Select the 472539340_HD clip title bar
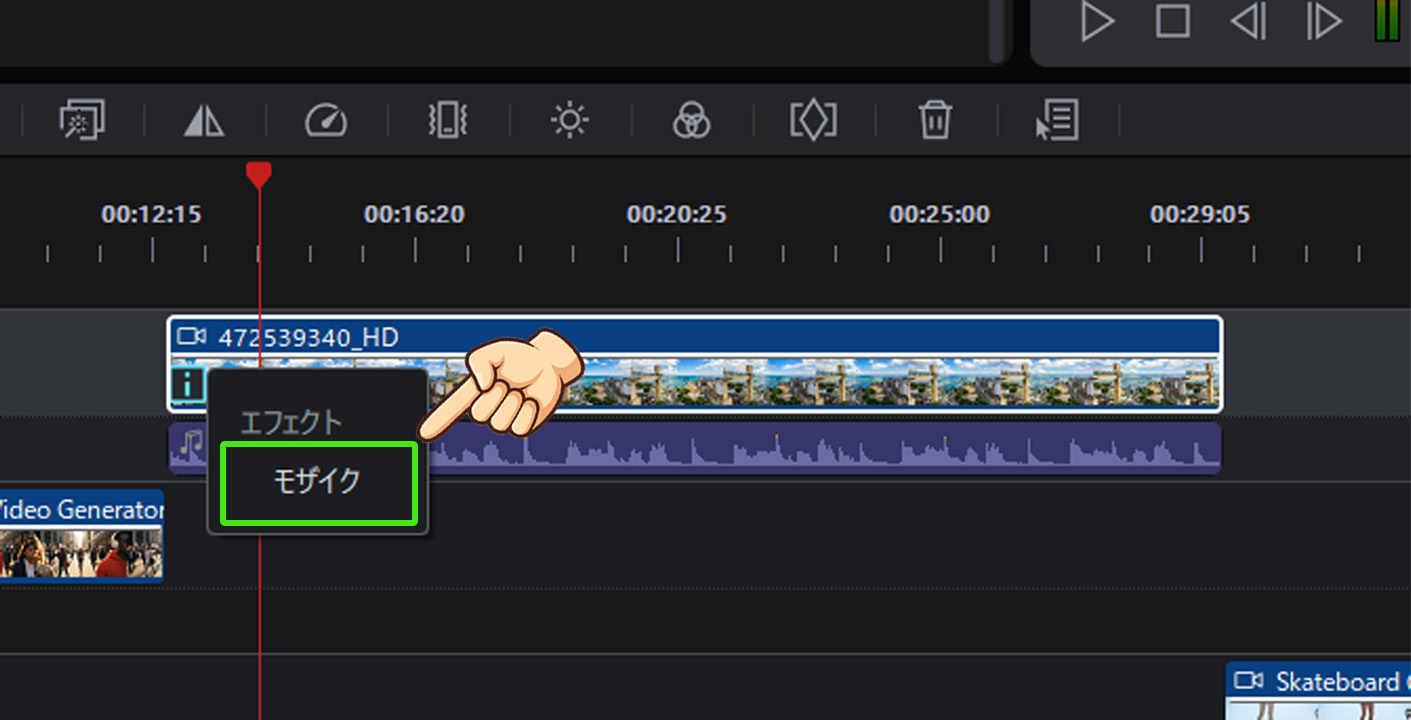Image resolution: width=1411 pixels, height=720 pixels. click(x=700, y=337)
